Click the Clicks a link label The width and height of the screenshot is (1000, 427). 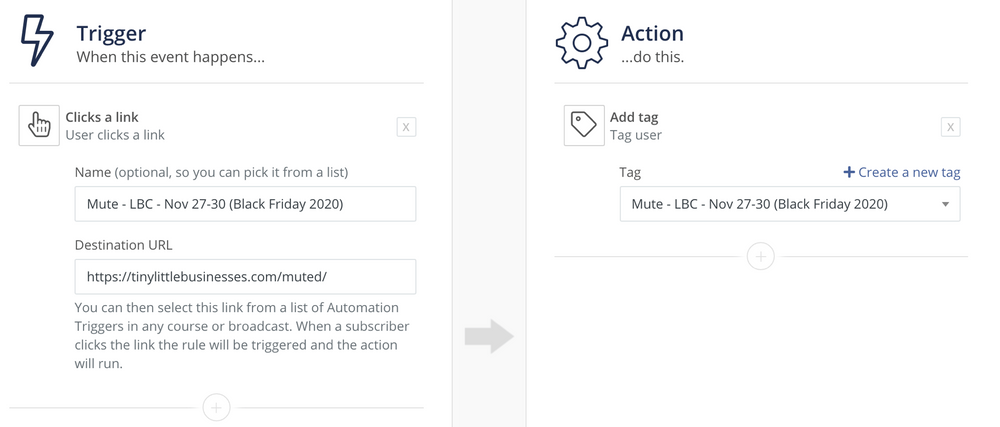coord(102,117)
